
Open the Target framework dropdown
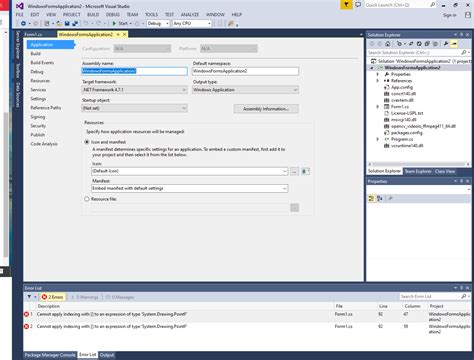[x=134, y=90]
